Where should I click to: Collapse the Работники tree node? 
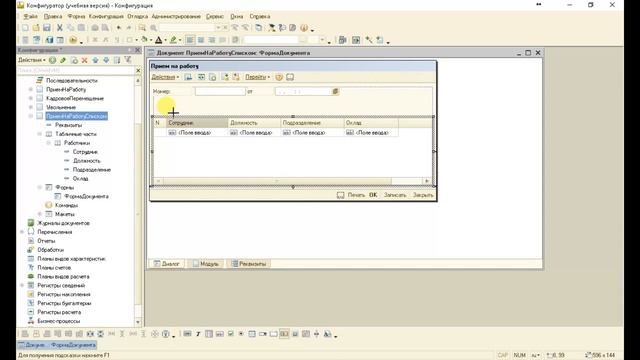(49, 143)
